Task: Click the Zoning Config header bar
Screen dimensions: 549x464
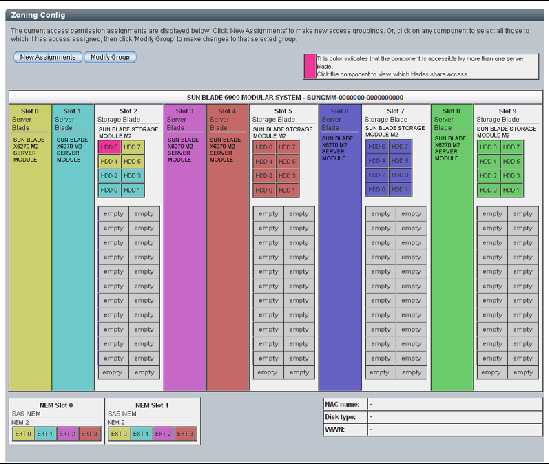Action: click(274, 15)
